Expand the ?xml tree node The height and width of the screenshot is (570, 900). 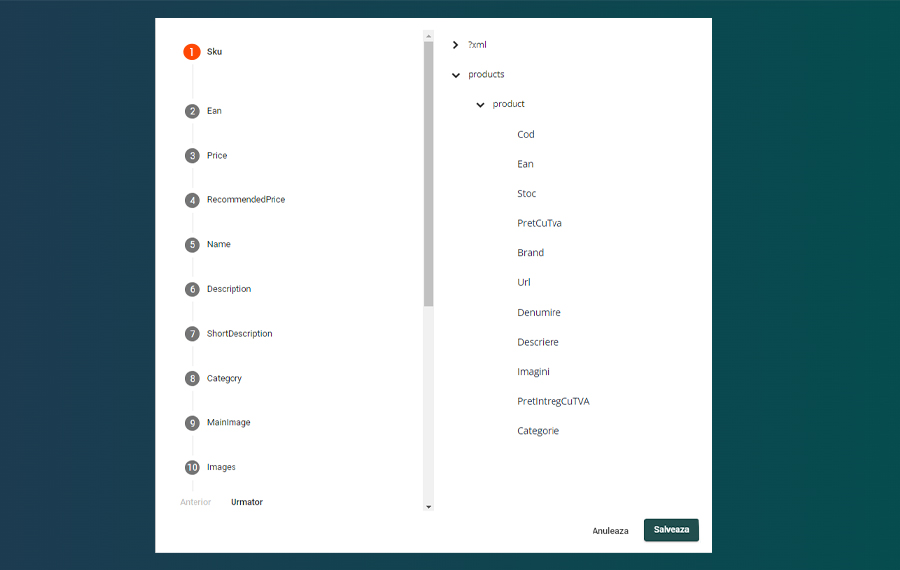(455, 45)
